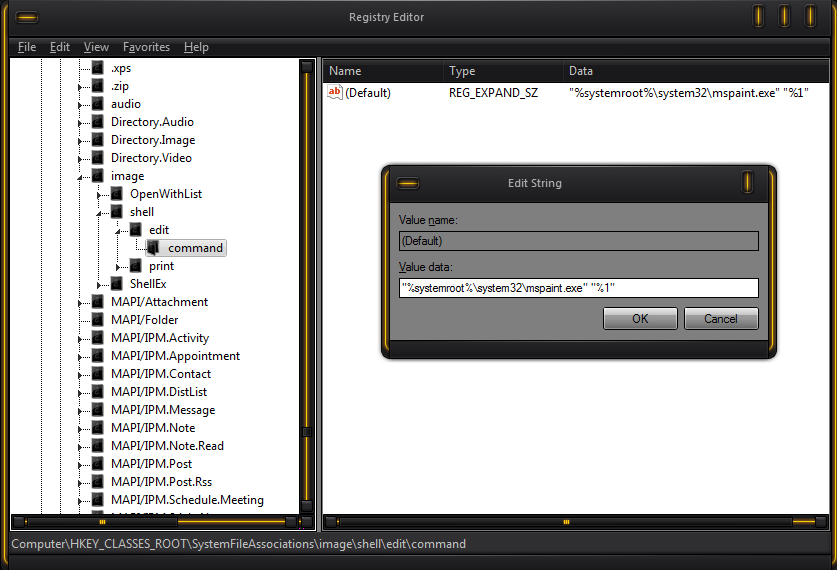Click the ShellEx key folder icon
The width and height of the screenshot is (837, 570).
(117, 284)
